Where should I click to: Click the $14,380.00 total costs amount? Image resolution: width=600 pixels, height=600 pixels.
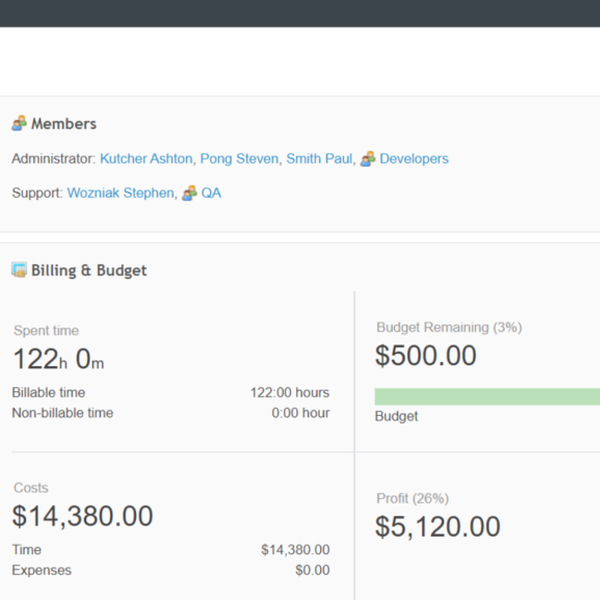click(x=82, y=516)
